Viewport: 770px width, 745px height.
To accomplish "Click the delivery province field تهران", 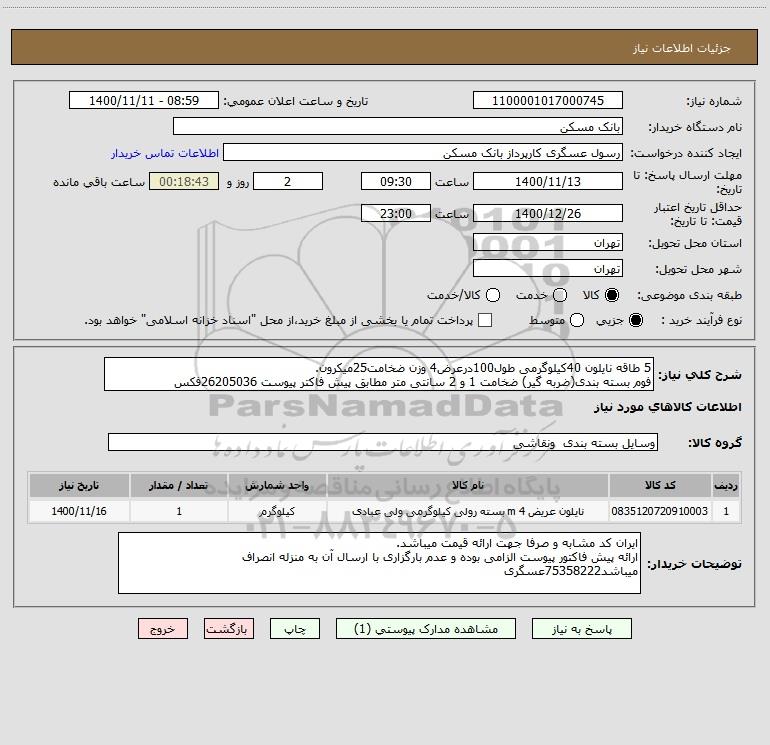I will pyautogui.click(x=548, y=243).
